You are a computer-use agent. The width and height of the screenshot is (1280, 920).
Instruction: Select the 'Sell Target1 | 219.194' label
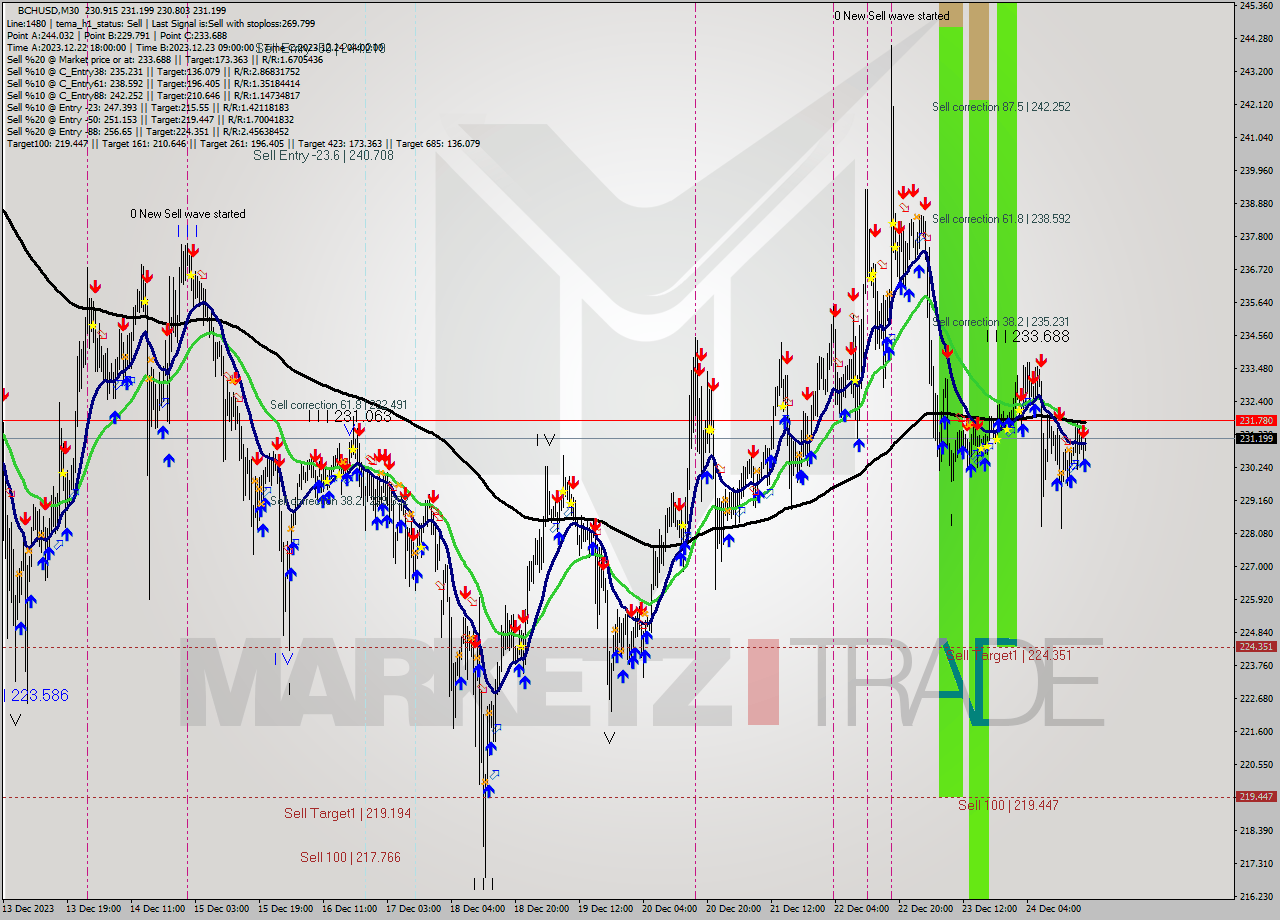(x=347, y=813)
